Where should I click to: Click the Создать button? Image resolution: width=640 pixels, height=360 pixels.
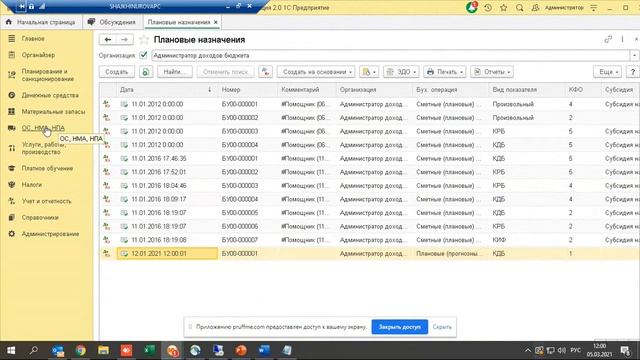117,72
